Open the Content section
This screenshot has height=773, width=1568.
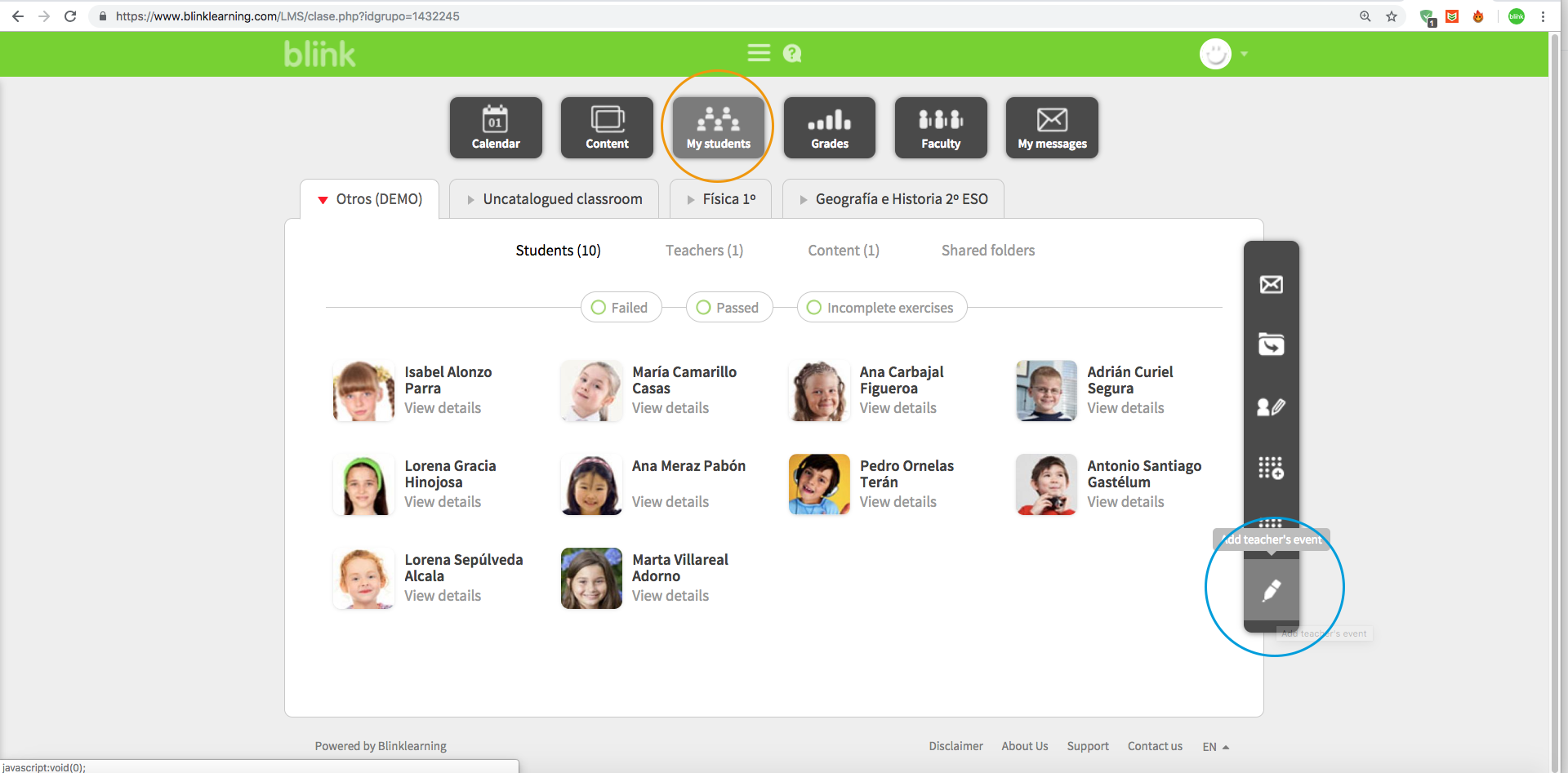(x=607, y=127)
